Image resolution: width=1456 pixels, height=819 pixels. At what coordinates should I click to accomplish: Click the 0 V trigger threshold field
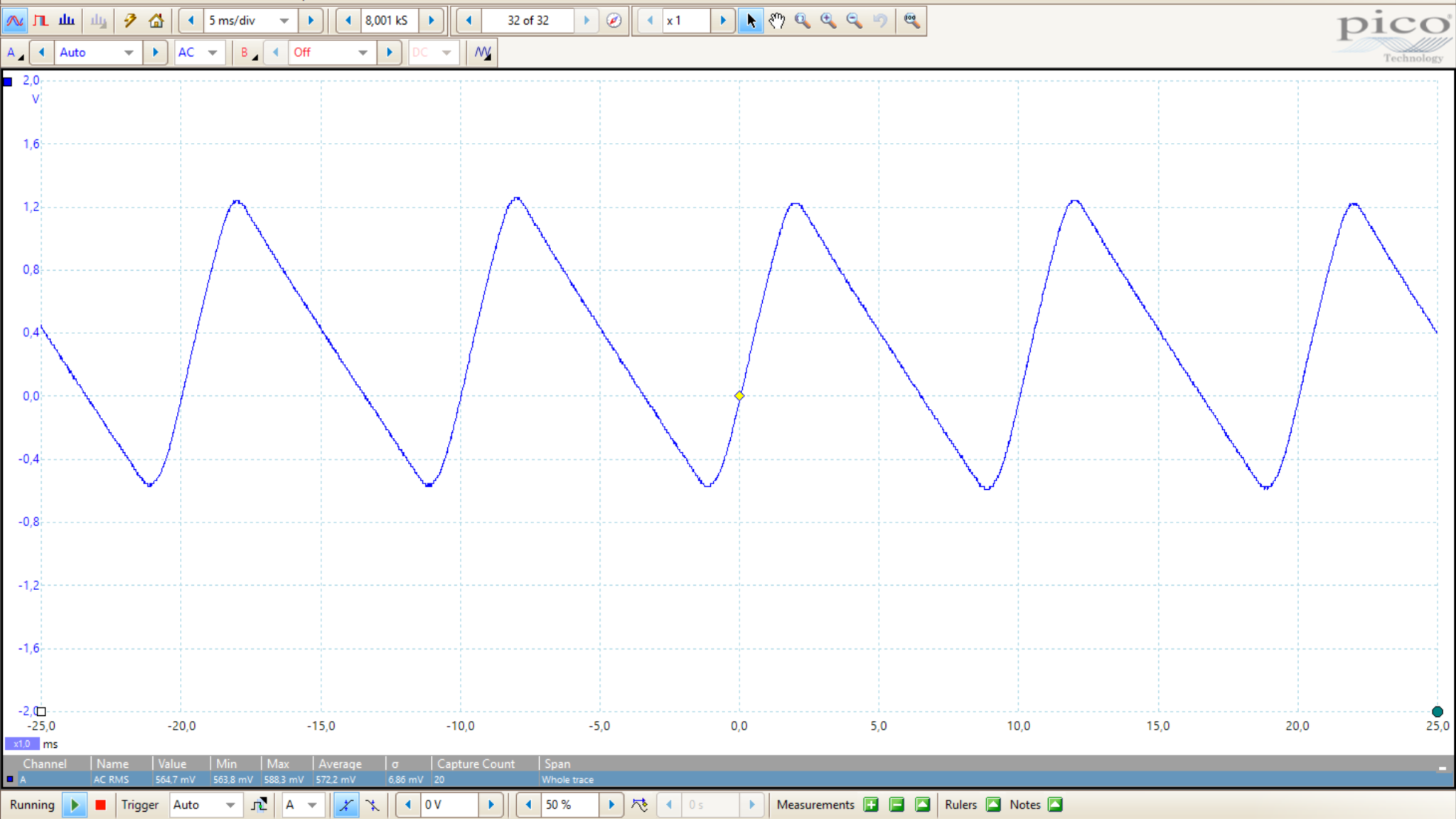click(x=449, y=805)
